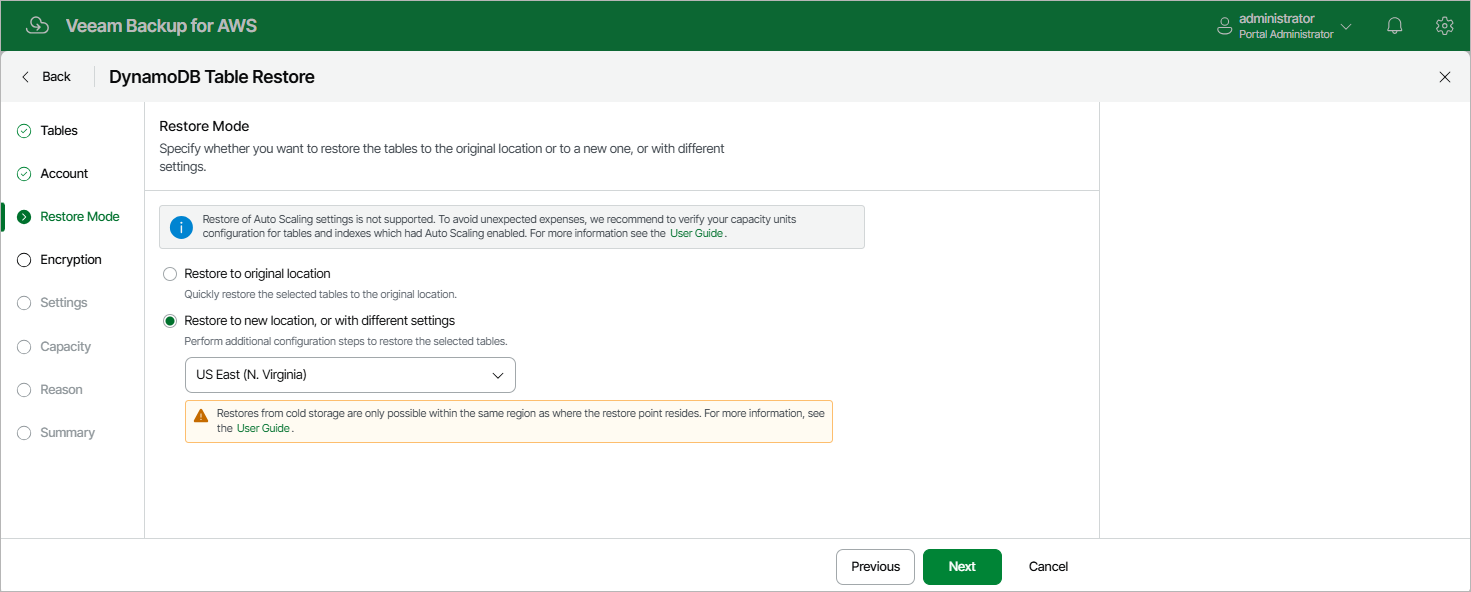Click 'Quickly restore the selected tables' description
The width and height of the screenshot is (1471, 592).
coord(320,295)
